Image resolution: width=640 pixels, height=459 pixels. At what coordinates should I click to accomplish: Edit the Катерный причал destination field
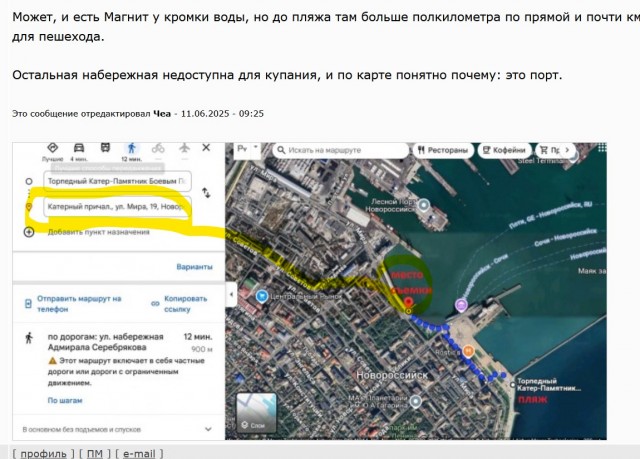117,206
